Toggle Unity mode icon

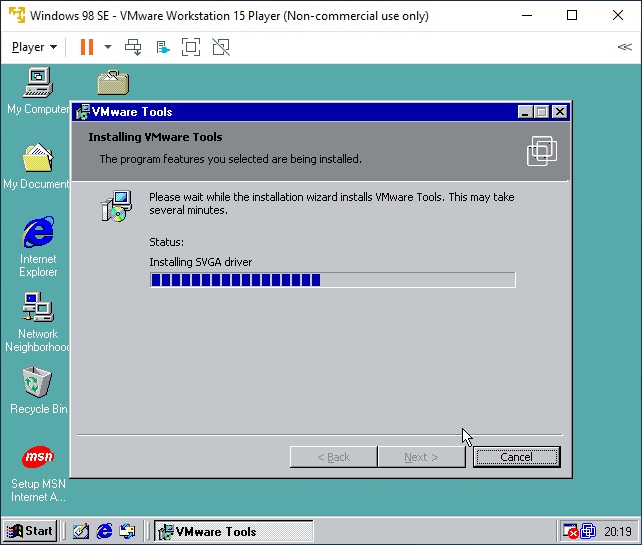pyautogui.click(x=221, y=47)
